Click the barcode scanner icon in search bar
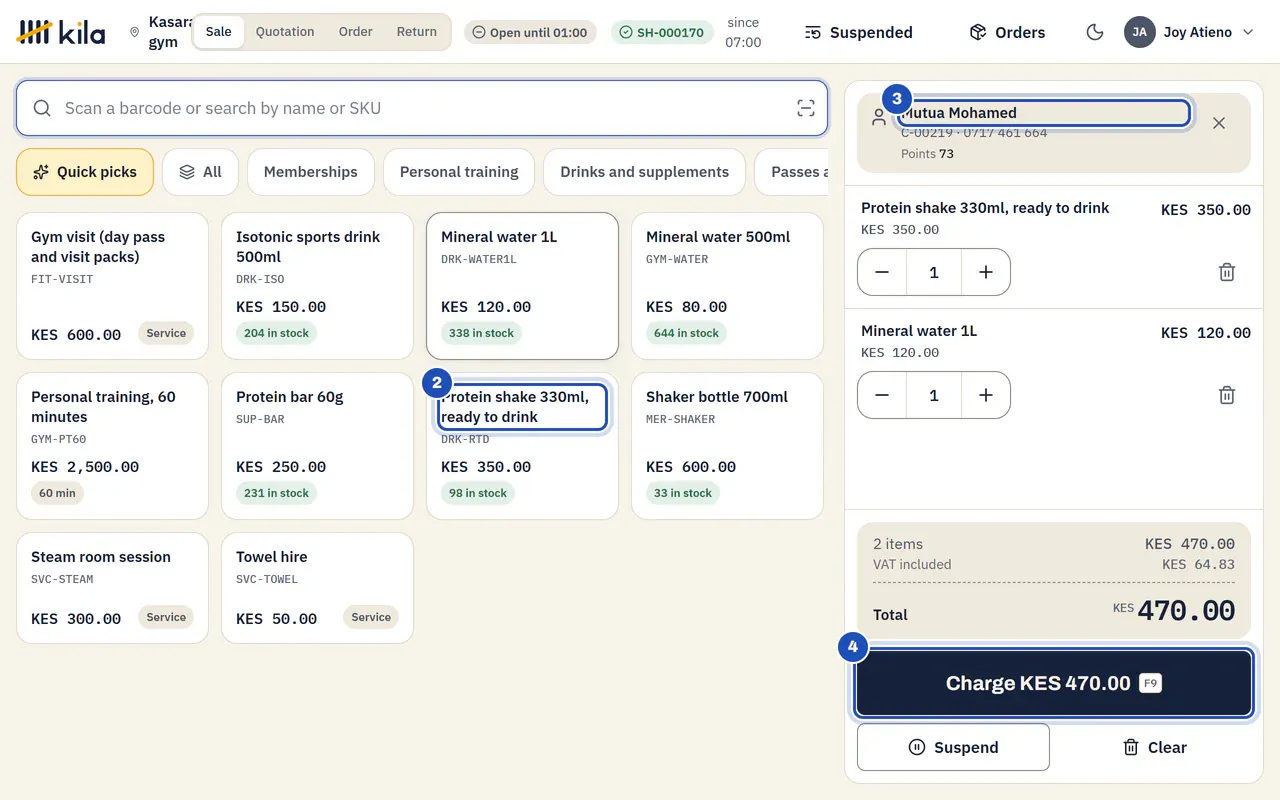The image size is (1280, 800). pyautogui.click(x=805, y=108)
